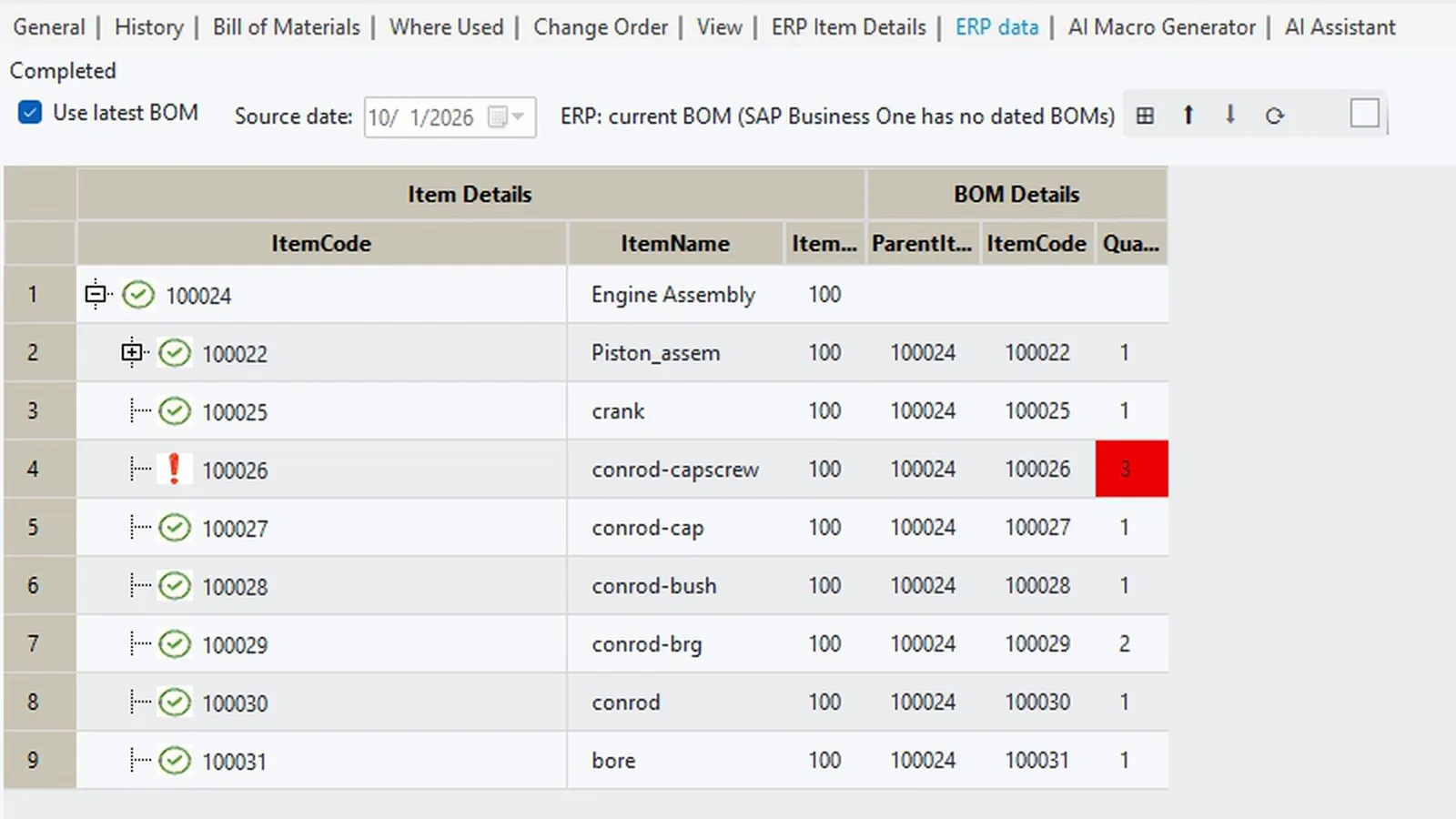The image size is (1456, 819).
Task: Click the bore item name cell
Action: [675, 760]
